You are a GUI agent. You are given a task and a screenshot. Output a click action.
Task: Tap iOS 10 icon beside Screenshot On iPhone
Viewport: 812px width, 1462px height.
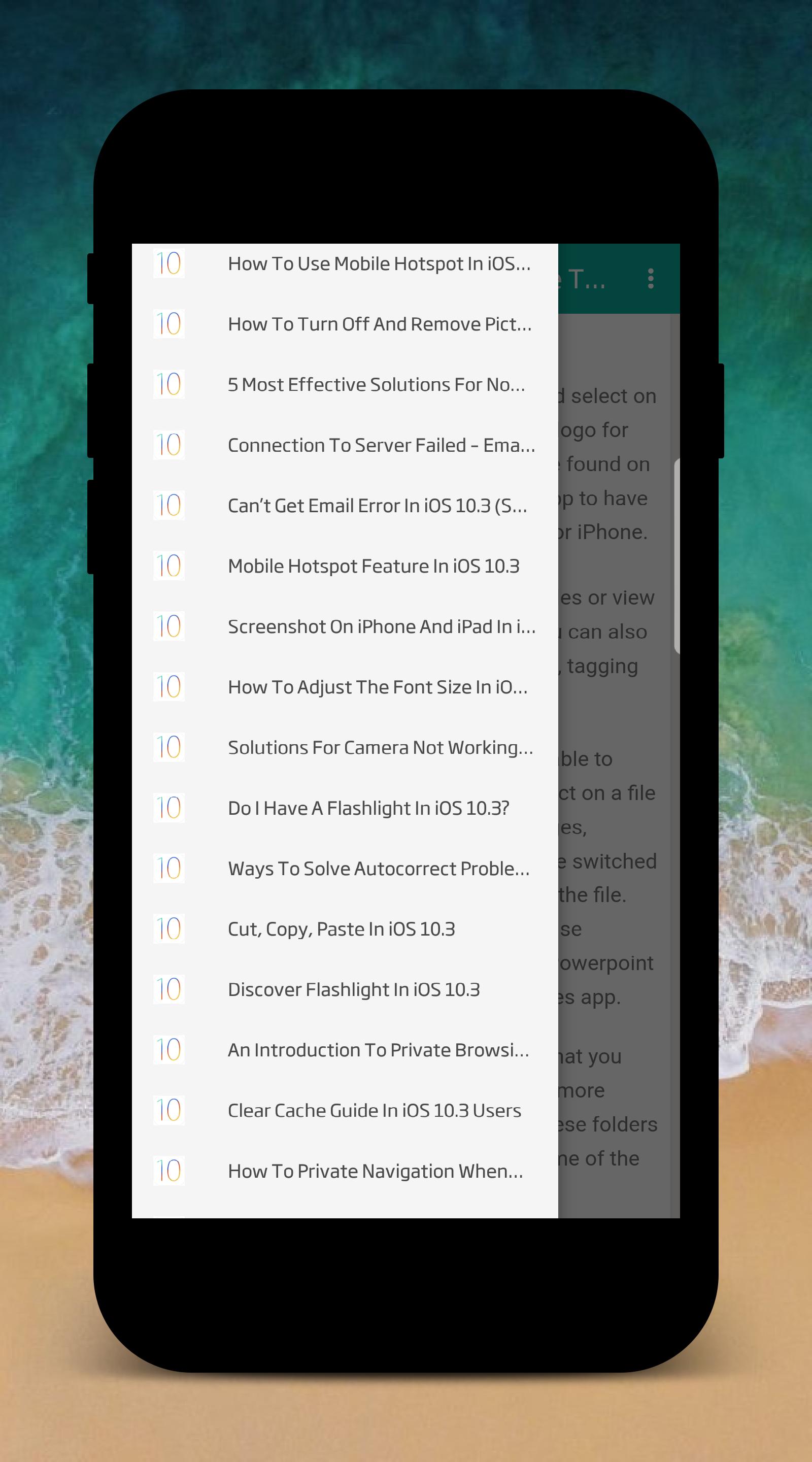pyautogui.click(x=169, y=626)
